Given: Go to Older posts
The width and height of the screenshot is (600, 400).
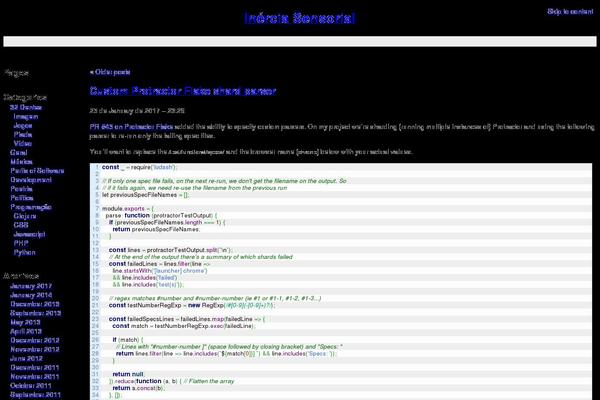Looking at the screenshot, I should pos(110,72).
